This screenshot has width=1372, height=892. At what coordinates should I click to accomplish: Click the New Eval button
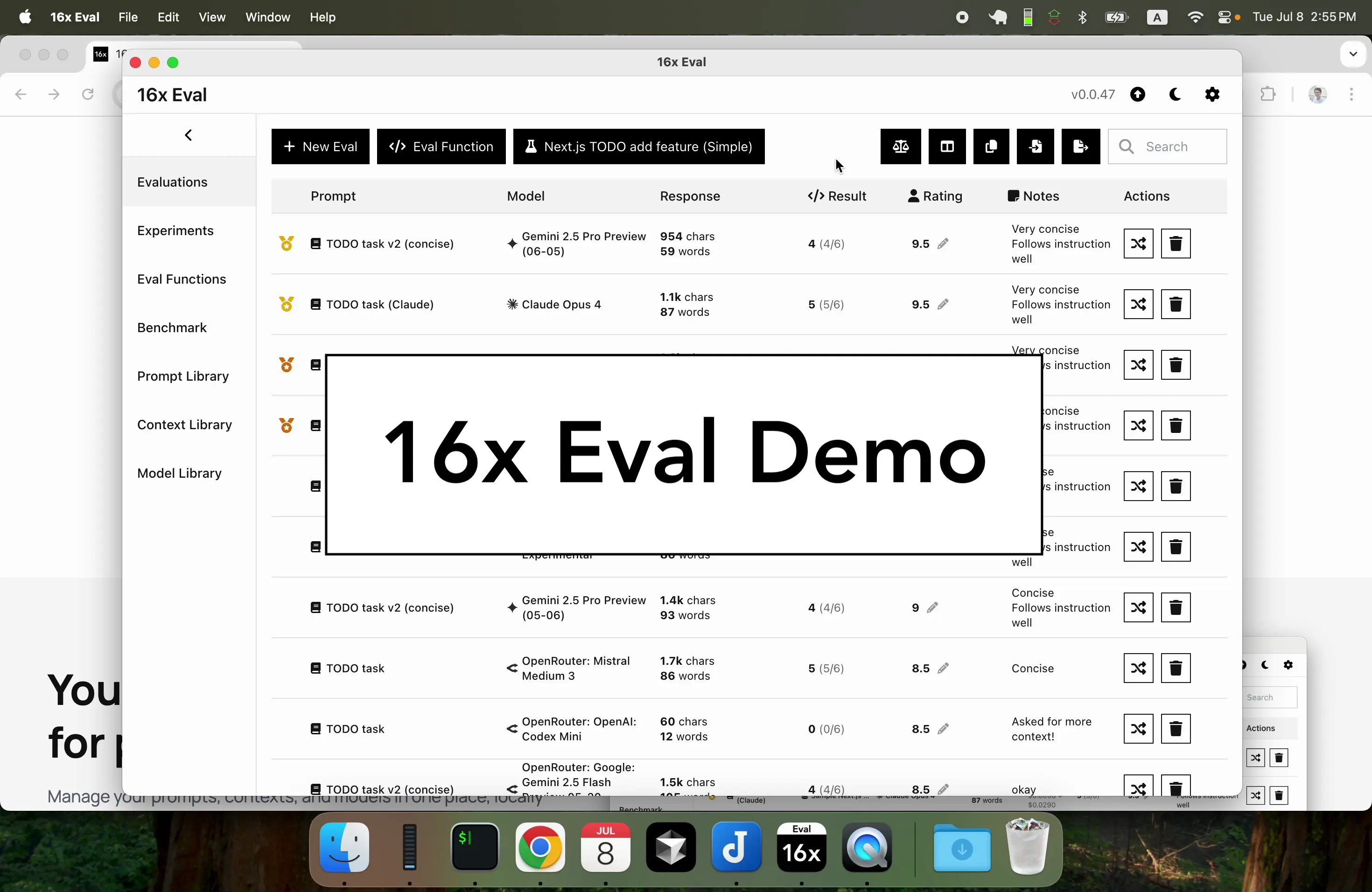click(x=321, y=147)
